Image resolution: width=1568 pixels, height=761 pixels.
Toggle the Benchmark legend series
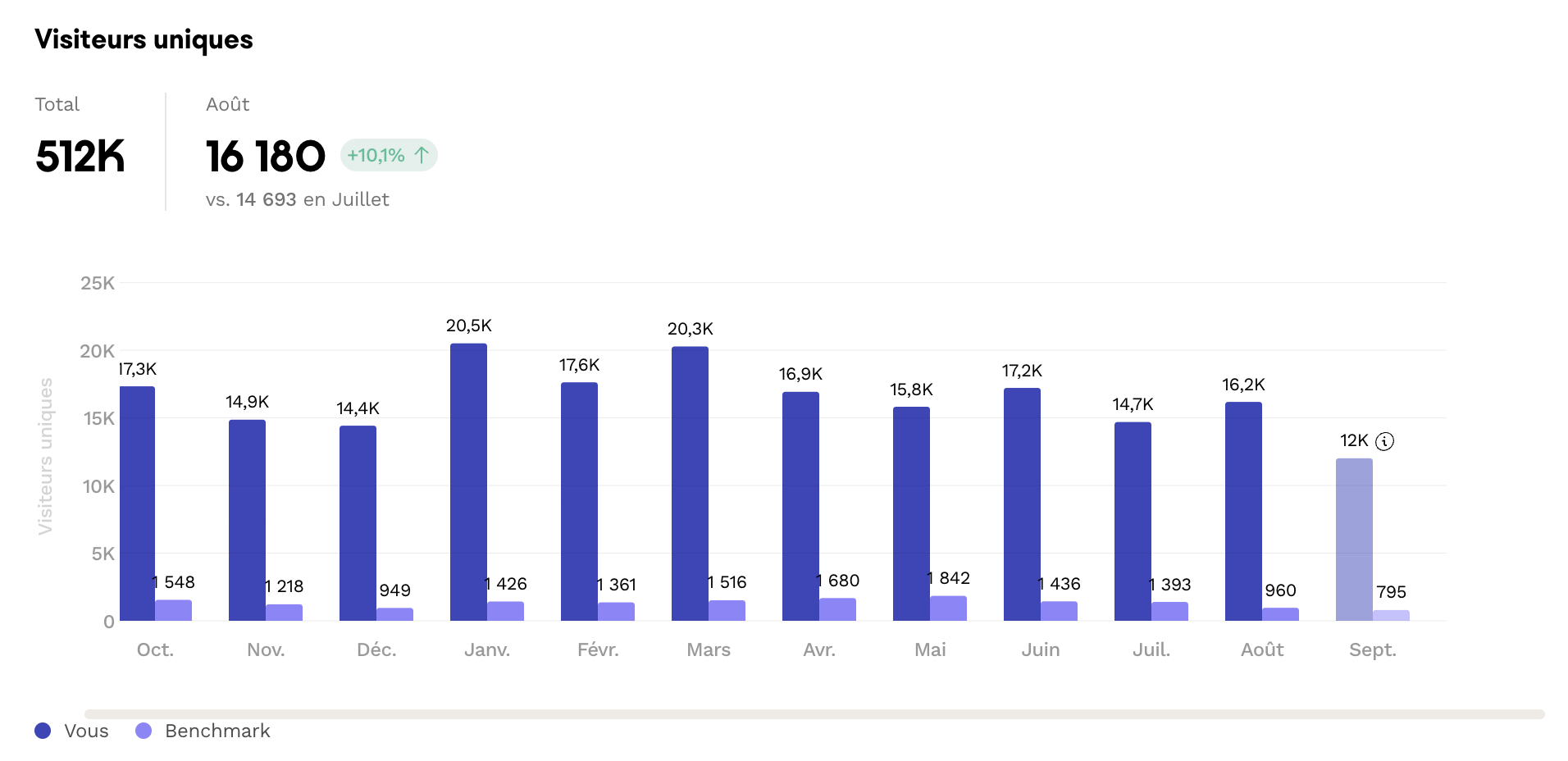click(217, 731)
